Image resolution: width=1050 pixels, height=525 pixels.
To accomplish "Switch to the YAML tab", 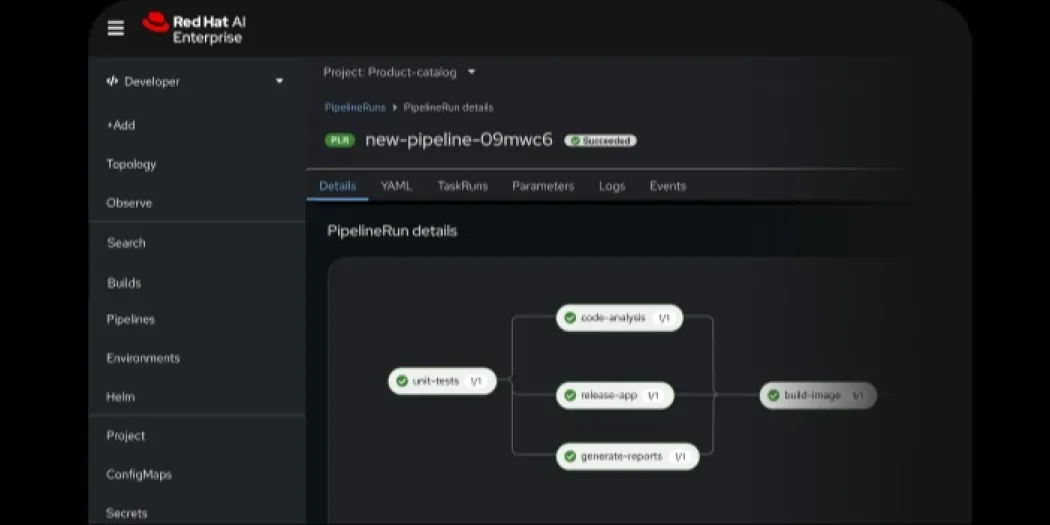I will [x=396, y=186].
